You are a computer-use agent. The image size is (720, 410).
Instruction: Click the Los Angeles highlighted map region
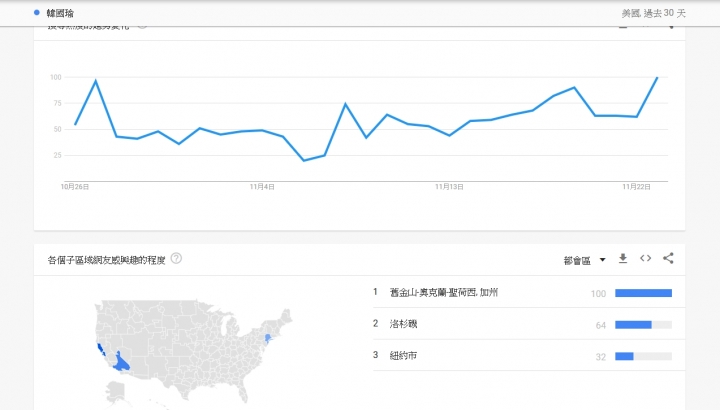click(x=121, y=362)
